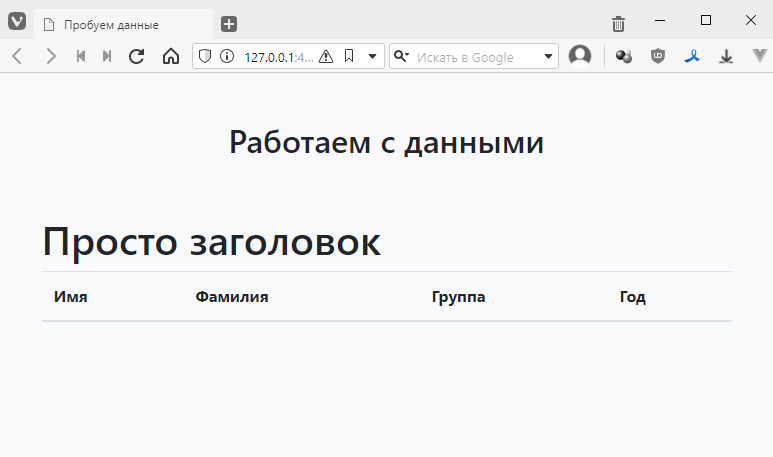Open the tracker blocker shield icon
Image resolution: width=773 pixels, height=457 pixels.
[x=206, y=57]
